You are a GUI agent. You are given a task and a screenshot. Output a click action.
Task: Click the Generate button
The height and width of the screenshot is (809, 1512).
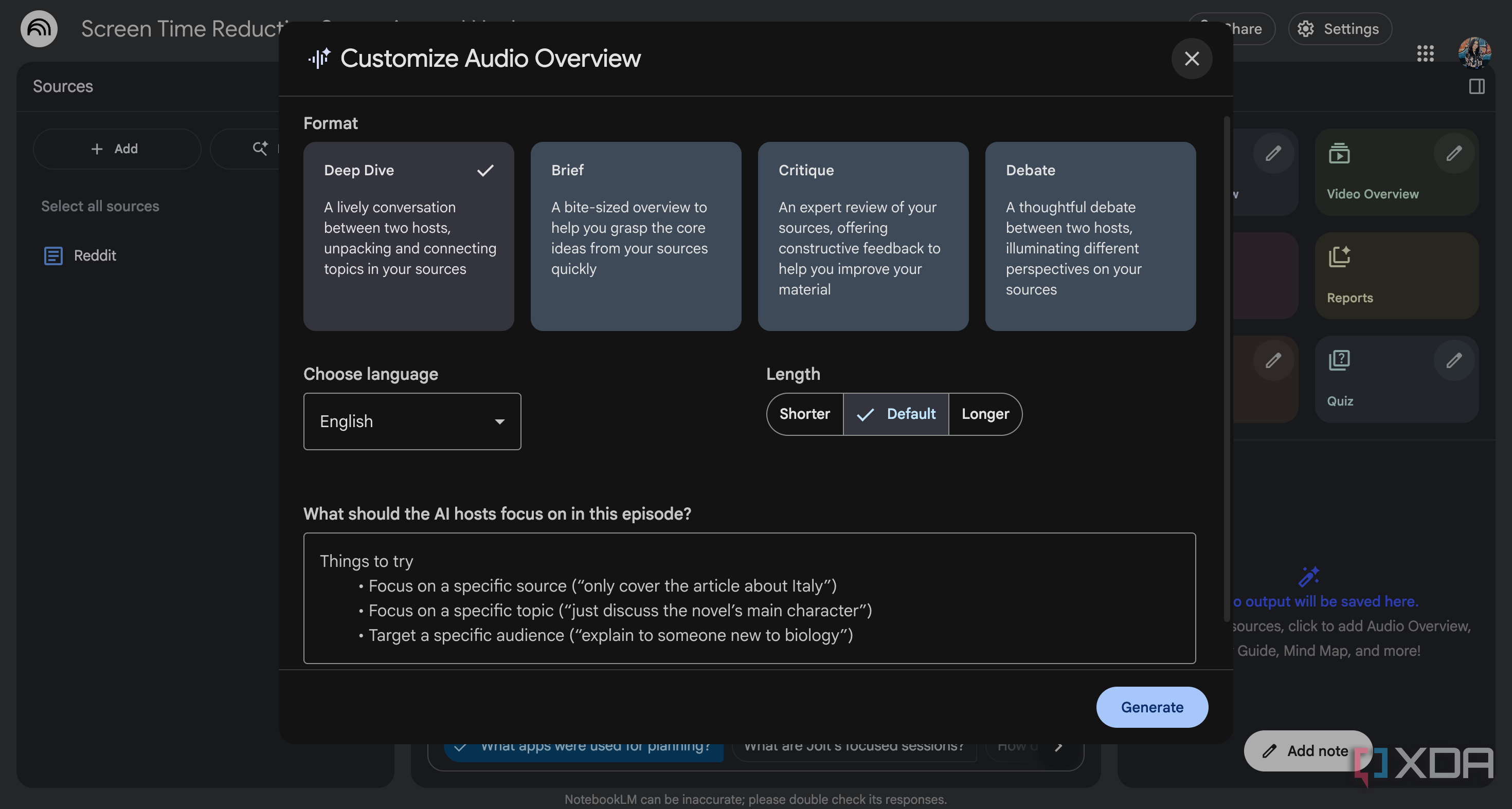(x=1152, y=707)
